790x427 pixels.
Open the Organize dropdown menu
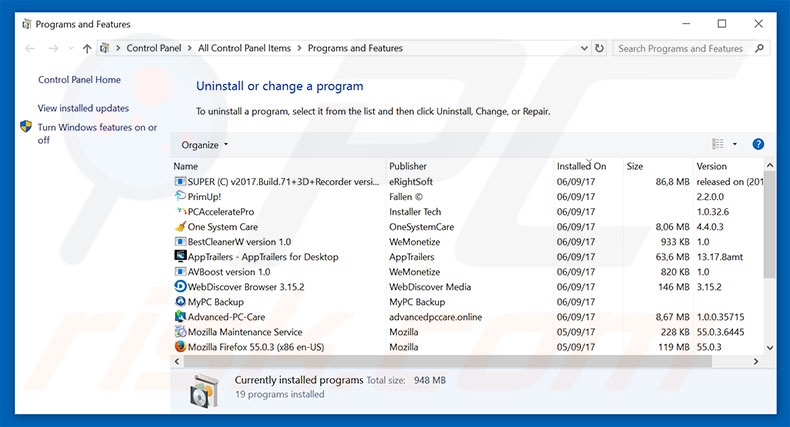coord(205,145)
